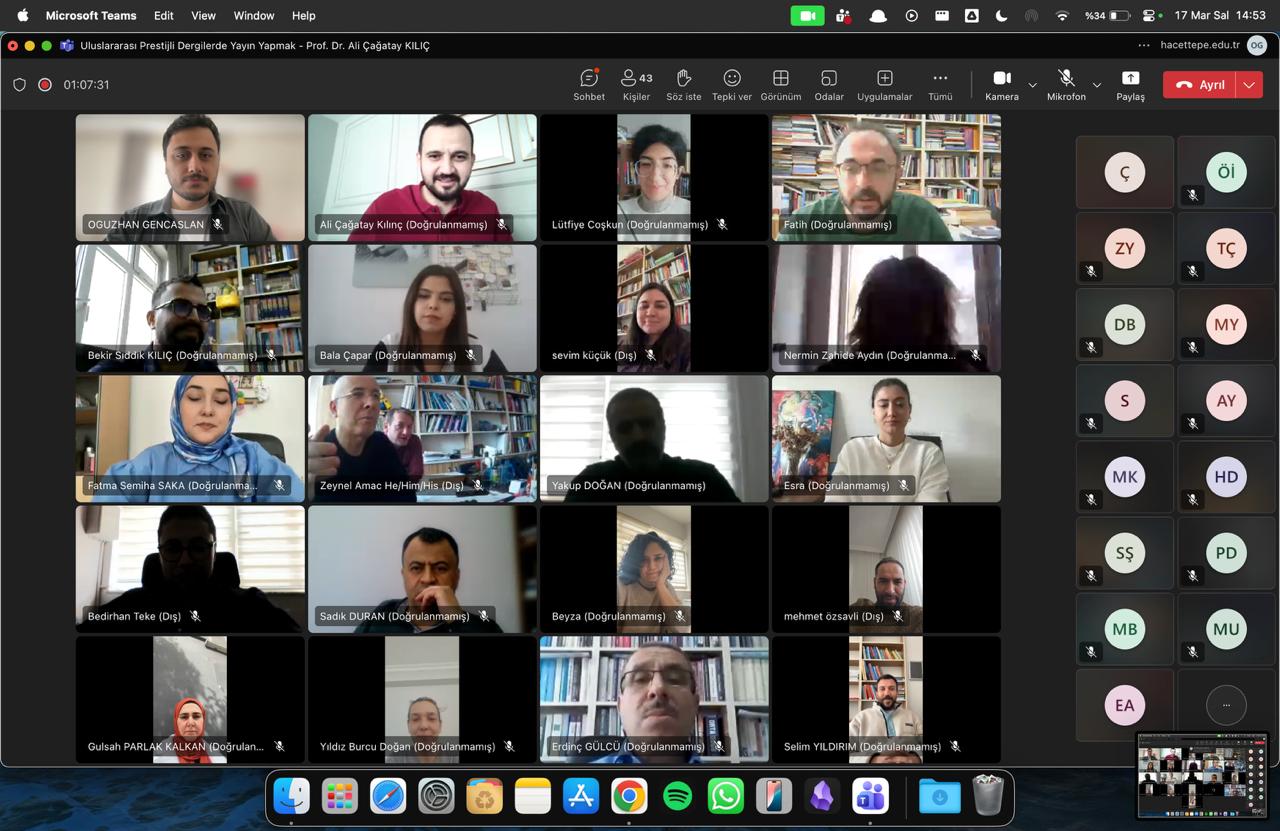
Task: Leave the meeting with Ayrıl
Action: 1200,85
